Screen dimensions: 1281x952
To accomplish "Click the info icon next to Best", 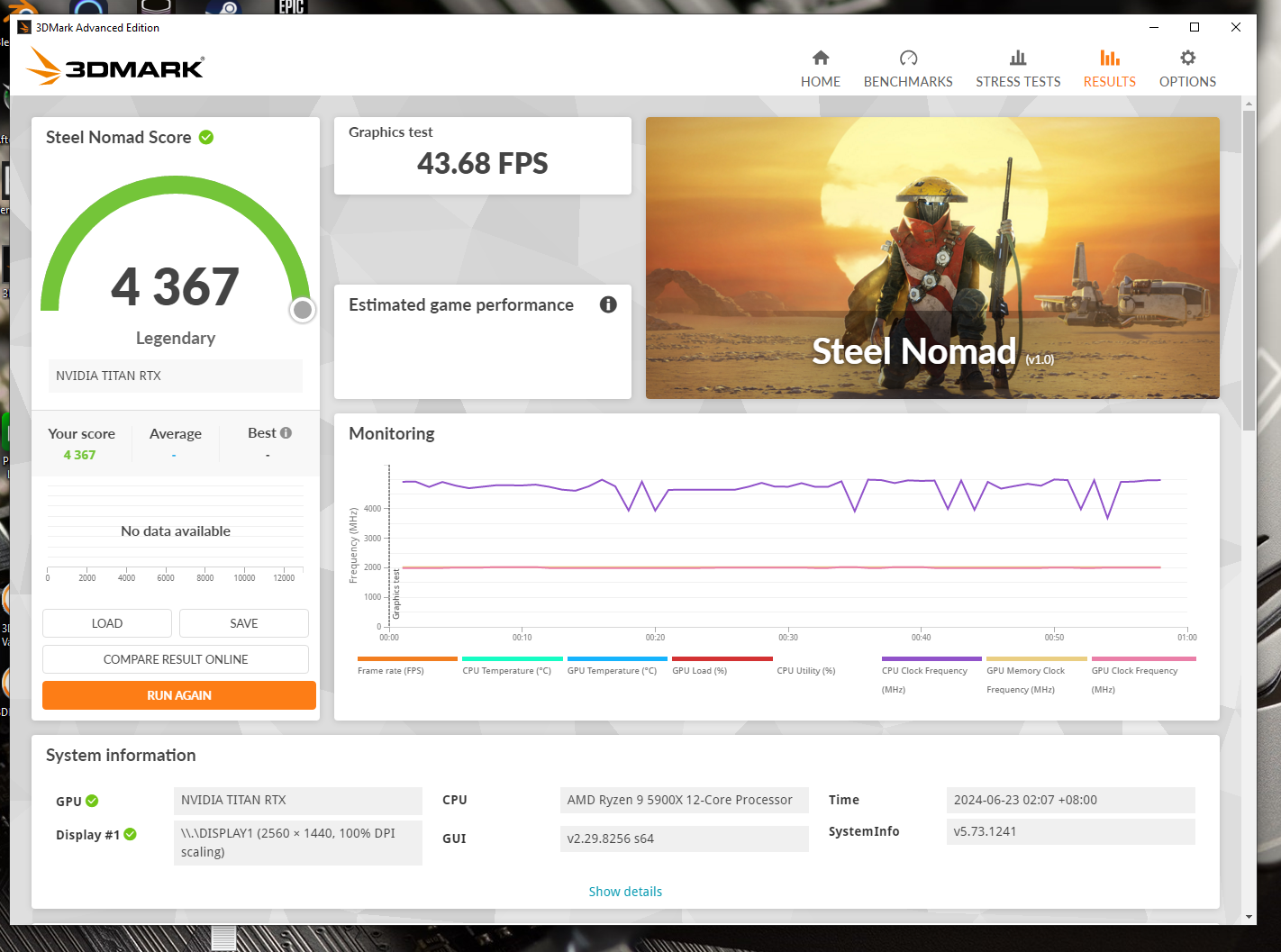I will [x=286, y=433].
